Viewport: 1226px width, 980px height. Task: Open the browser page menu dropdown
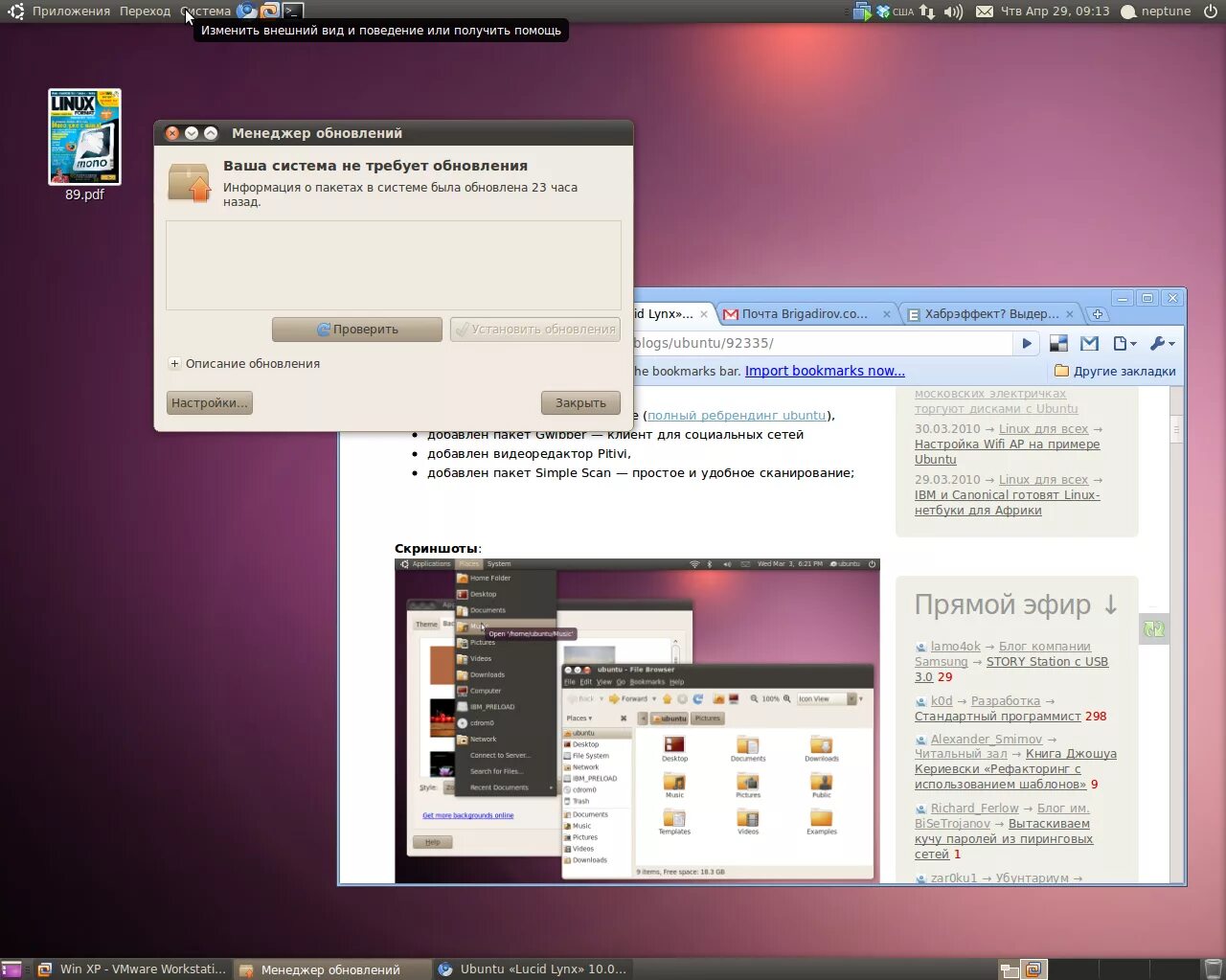click(x=1124, y=343)
